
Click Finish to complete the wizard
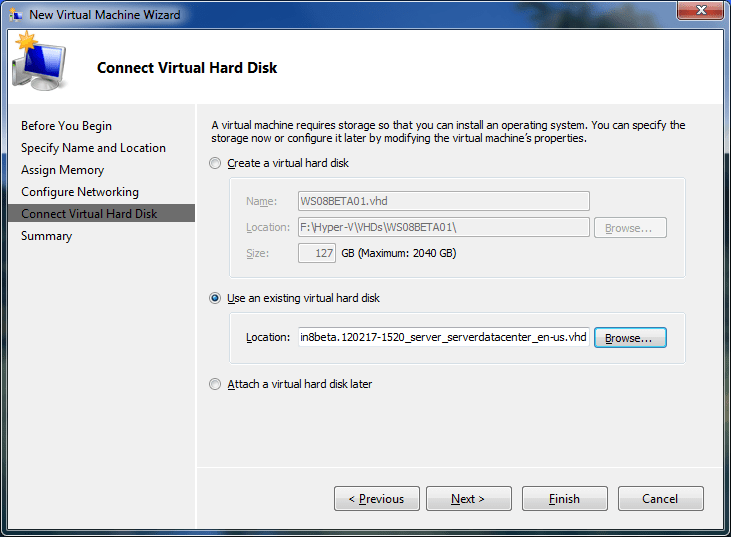[x=564, y=499]
